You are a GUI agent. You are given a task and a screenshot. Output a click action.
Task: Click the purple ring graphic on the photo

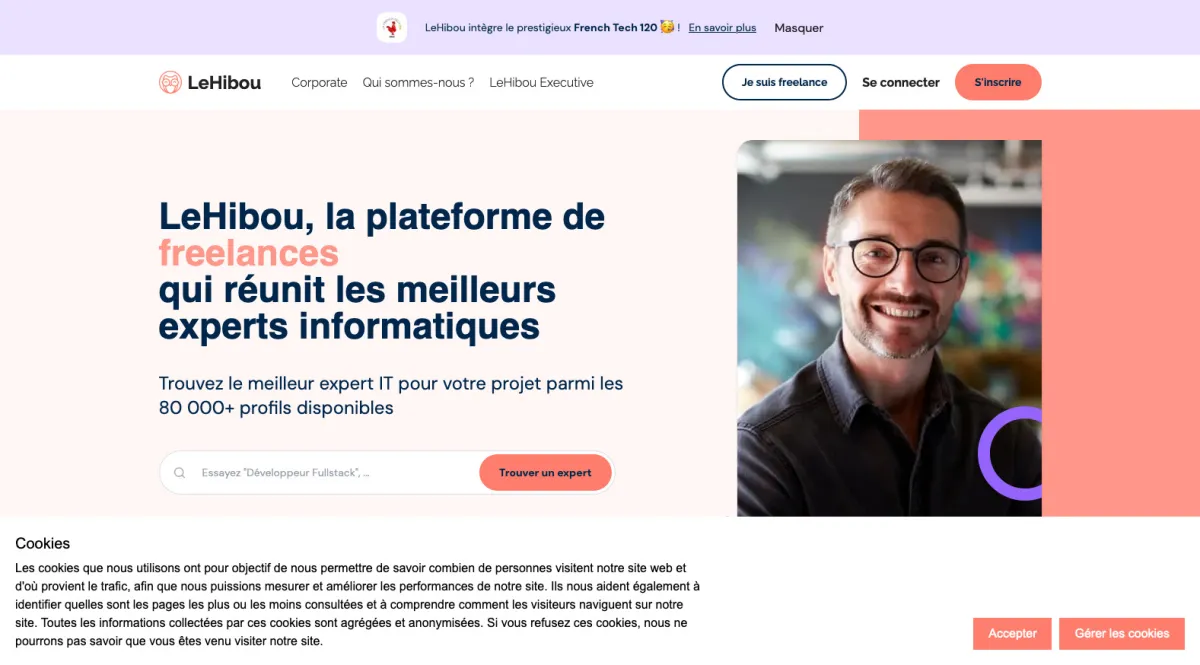pyautogui.click(x=1011, y=453)
